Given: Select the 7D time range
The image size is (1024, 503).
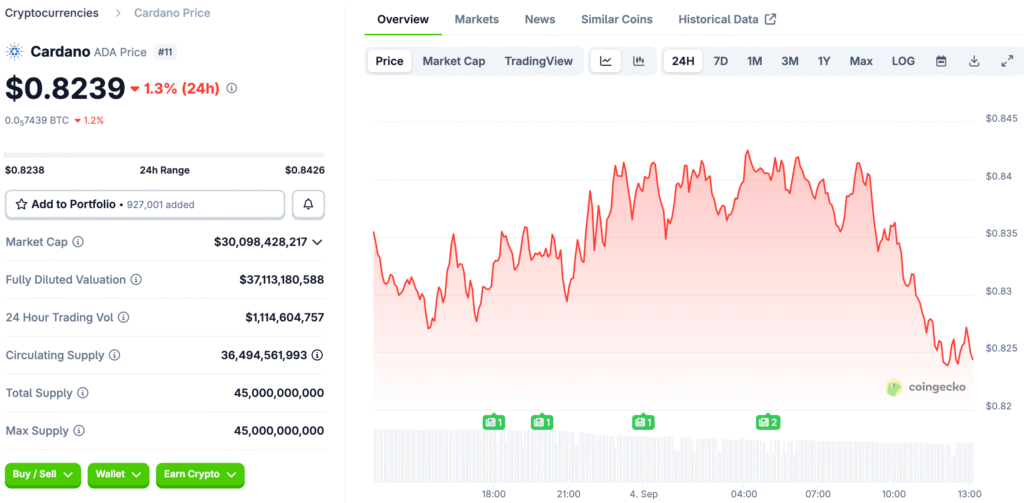Looking at the screenshot, I should pos(720,61).
